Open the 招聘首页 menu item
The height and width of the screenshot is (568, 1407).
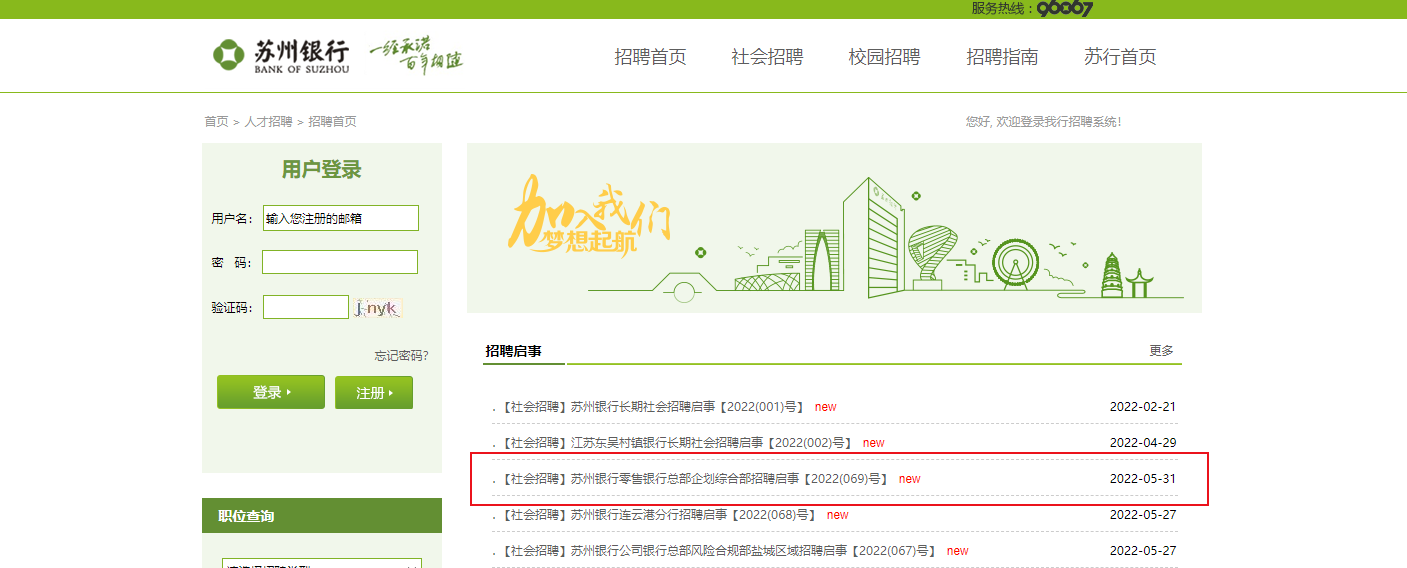pos(650,57)
